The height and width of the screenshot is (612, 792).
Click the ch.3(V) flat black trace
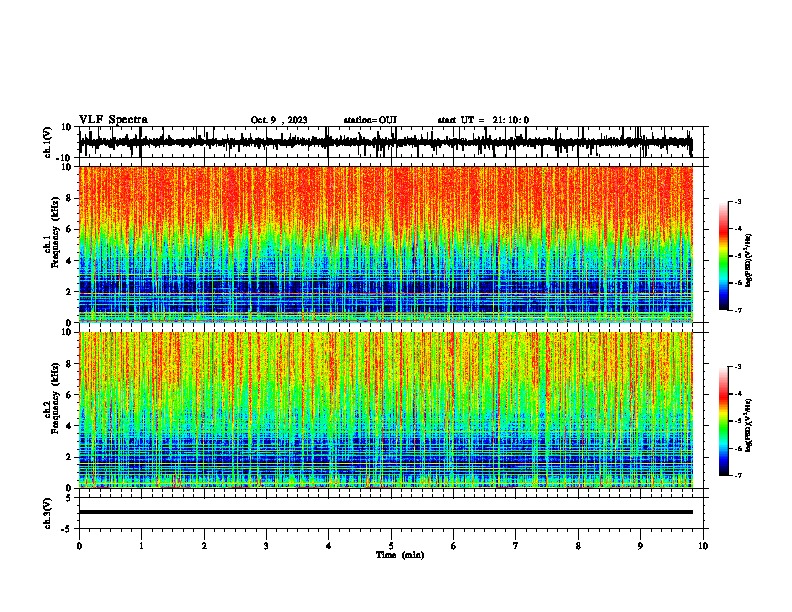pyautogui.click(x=386, y=512)
